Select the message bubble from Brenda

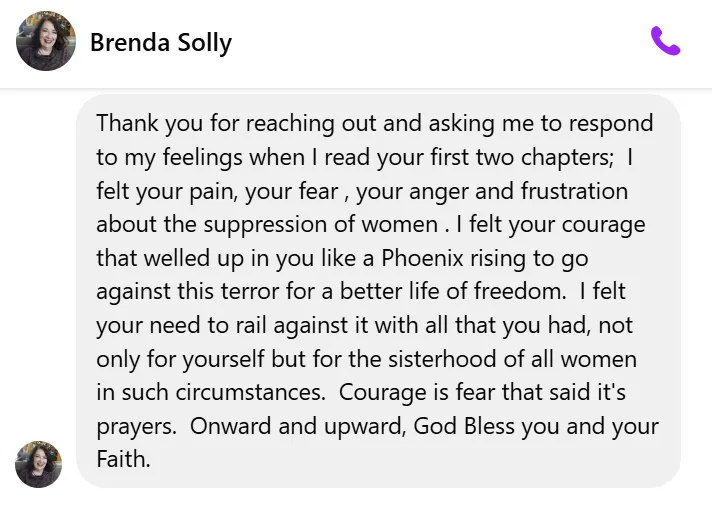tap(378, 291)
